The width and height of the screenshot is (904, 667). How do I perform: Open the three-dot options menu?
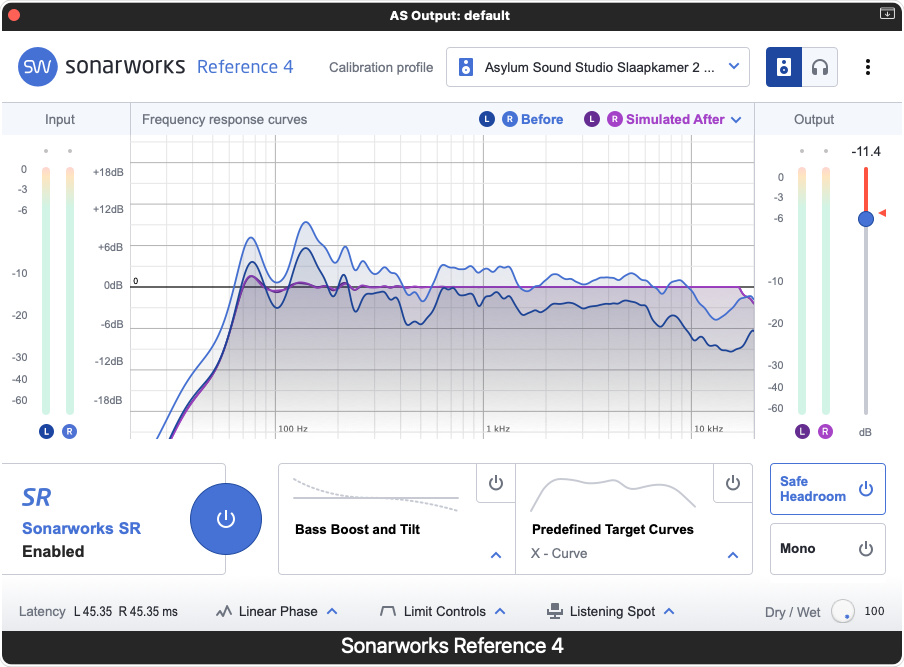867,67
